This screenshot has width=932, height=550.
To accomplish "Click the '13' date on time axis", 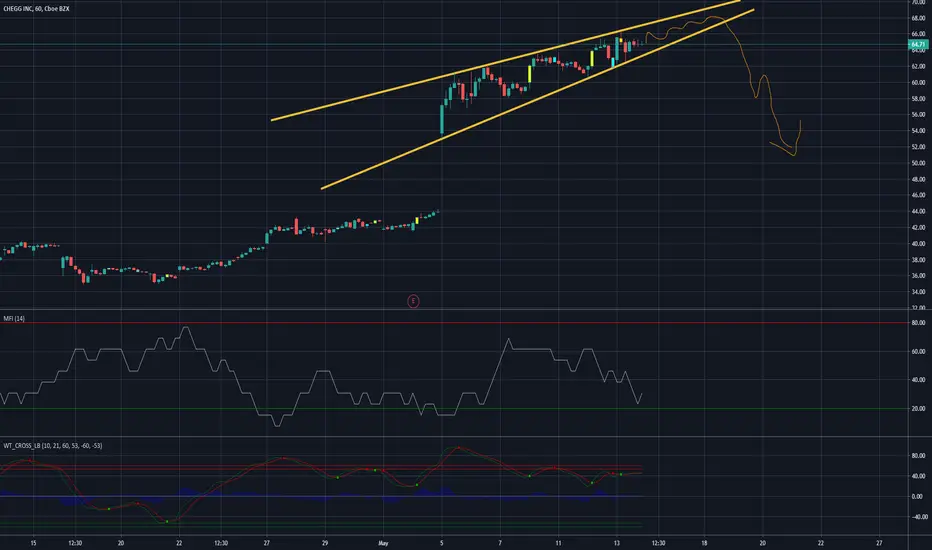I will [616, 543].
